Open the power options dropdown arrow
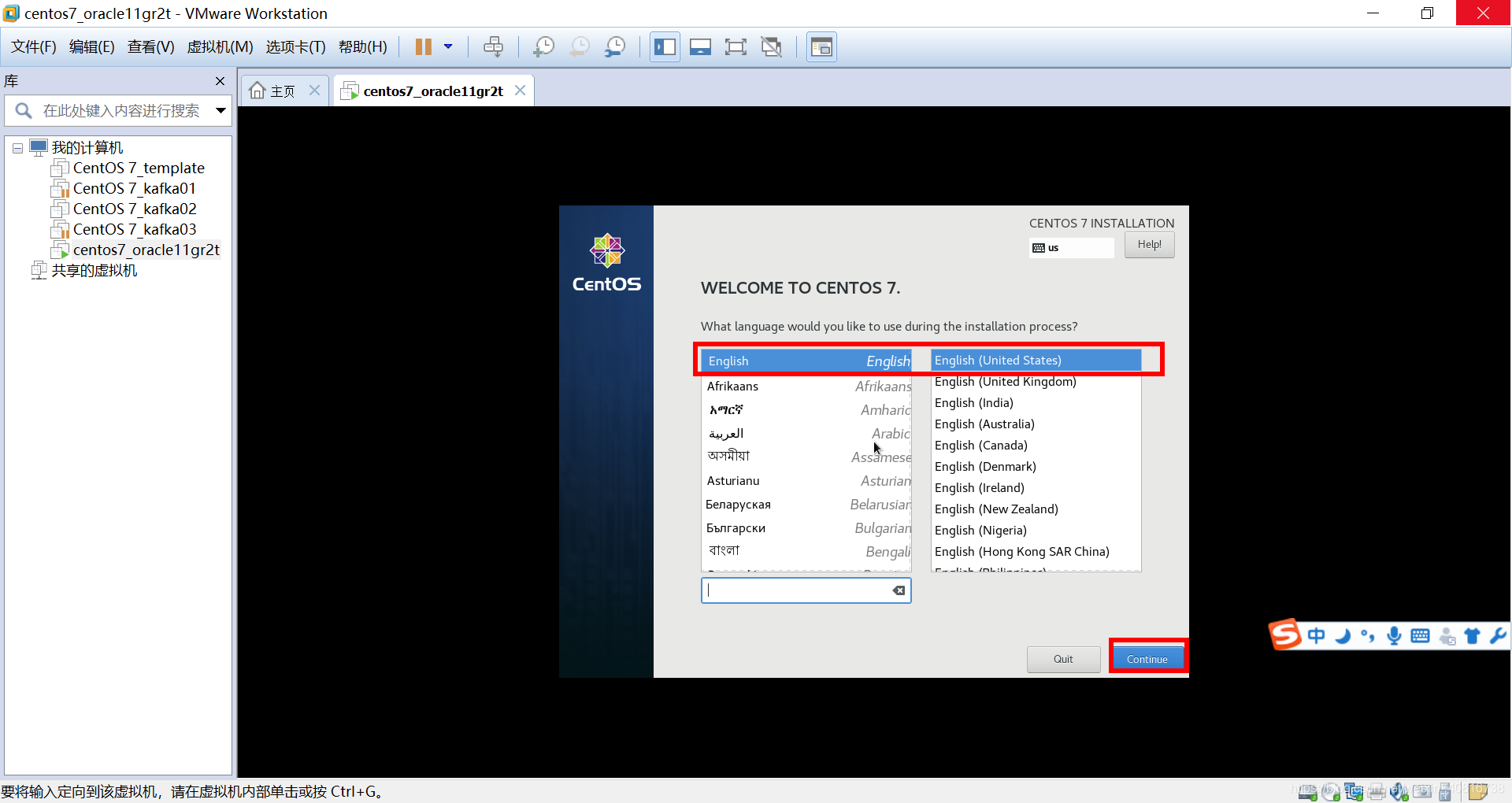Viewport: 1512px width, 803px height. pyautogui.click(x=448, y=47)
